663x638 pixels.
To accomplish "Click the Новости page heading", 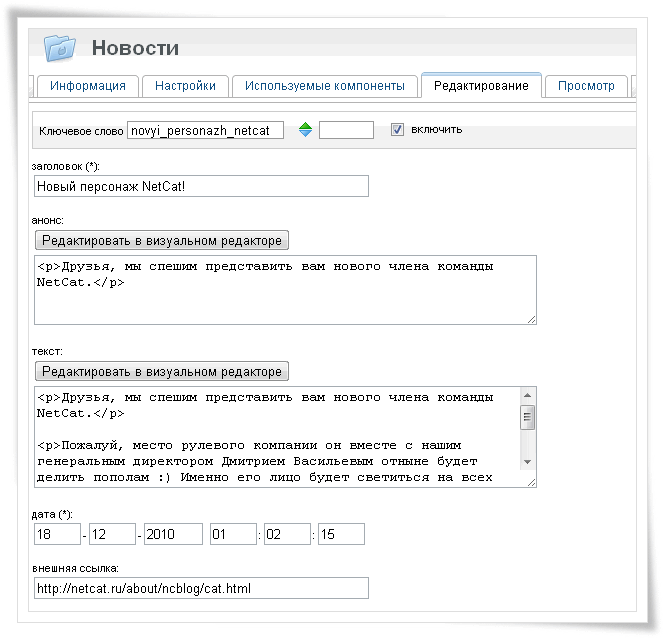I will [135, 48].
